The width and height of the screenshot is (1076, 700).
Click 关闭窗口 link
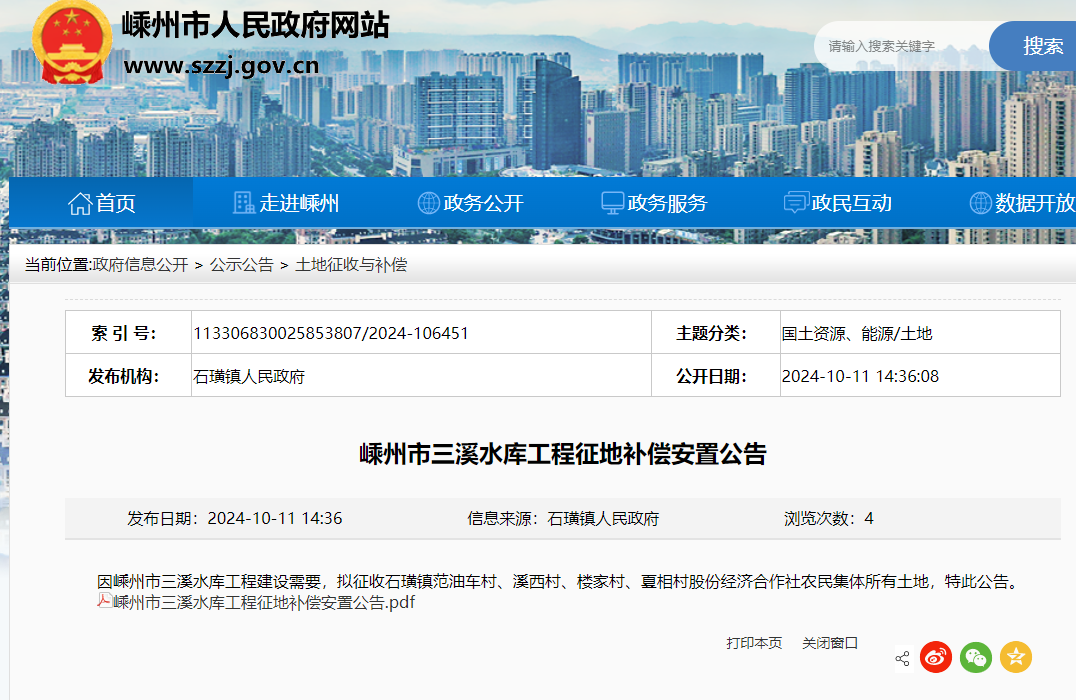[830, 643]
